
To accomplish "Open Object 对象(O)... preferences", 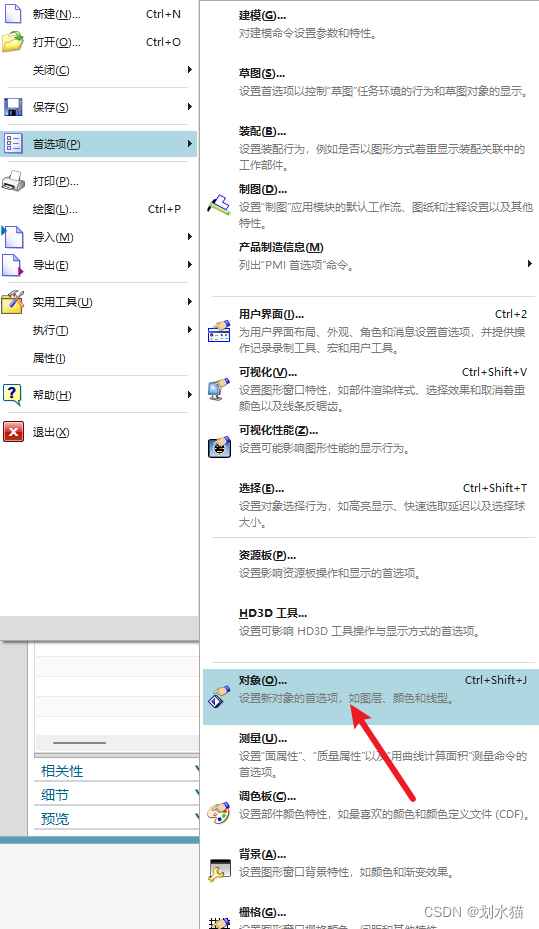I will click(370, 697).
